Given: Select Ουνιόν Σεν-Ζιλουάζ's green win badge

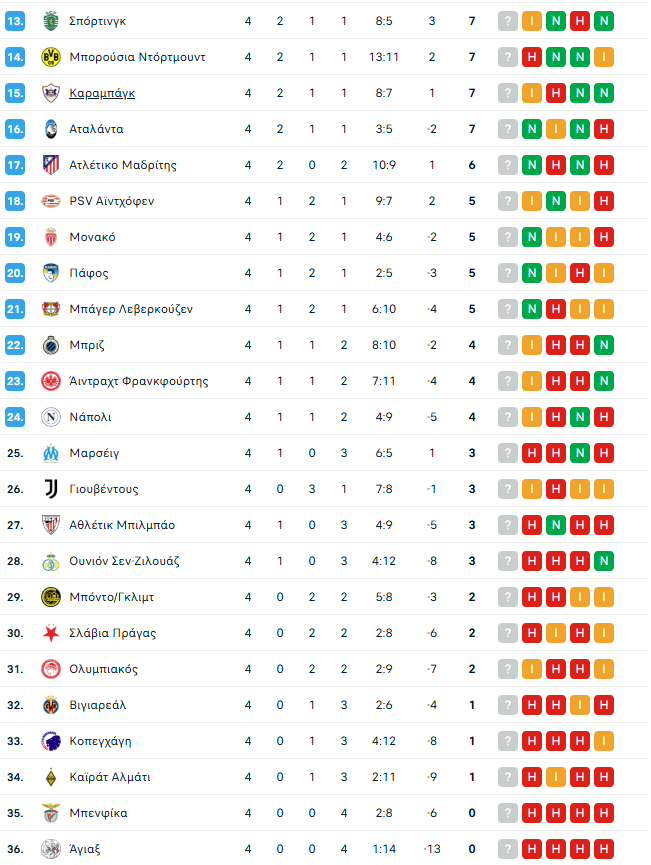Looking at the screenshot, I should (x=603, y=561).
